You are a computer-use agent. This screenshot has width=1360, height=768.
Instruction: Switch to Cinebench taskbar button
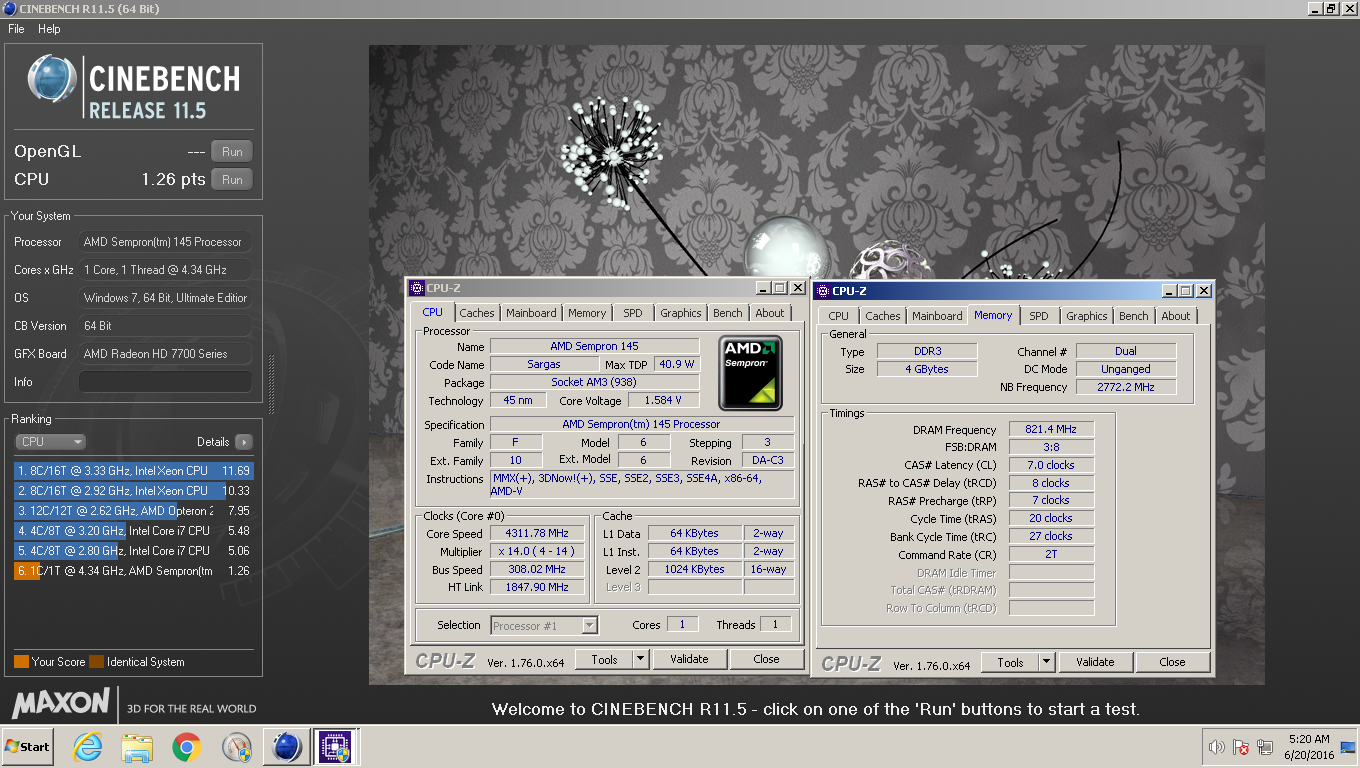(287, 747)
